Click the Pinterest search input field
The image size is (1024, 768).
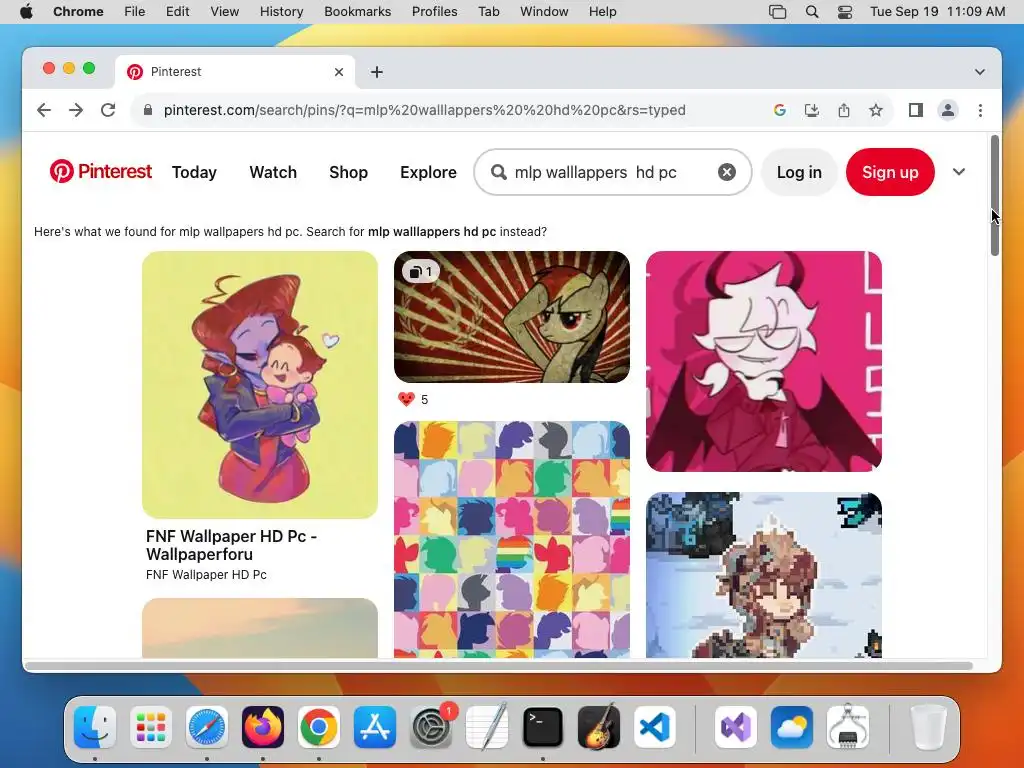click(x=612, y=172)
